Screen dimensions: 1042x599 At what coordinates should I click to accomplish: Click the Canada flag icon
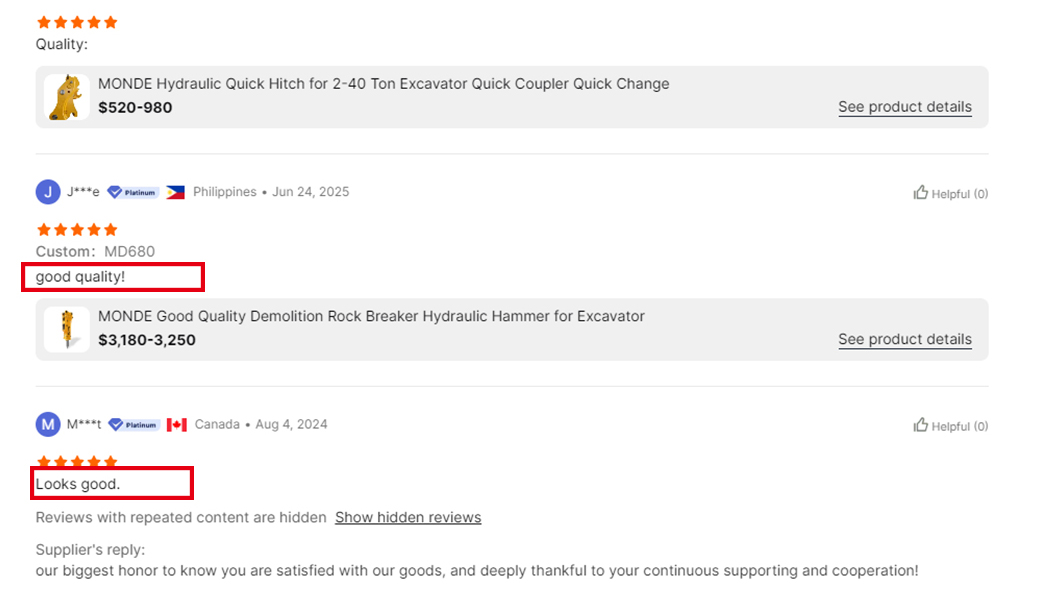pos(177,424)
